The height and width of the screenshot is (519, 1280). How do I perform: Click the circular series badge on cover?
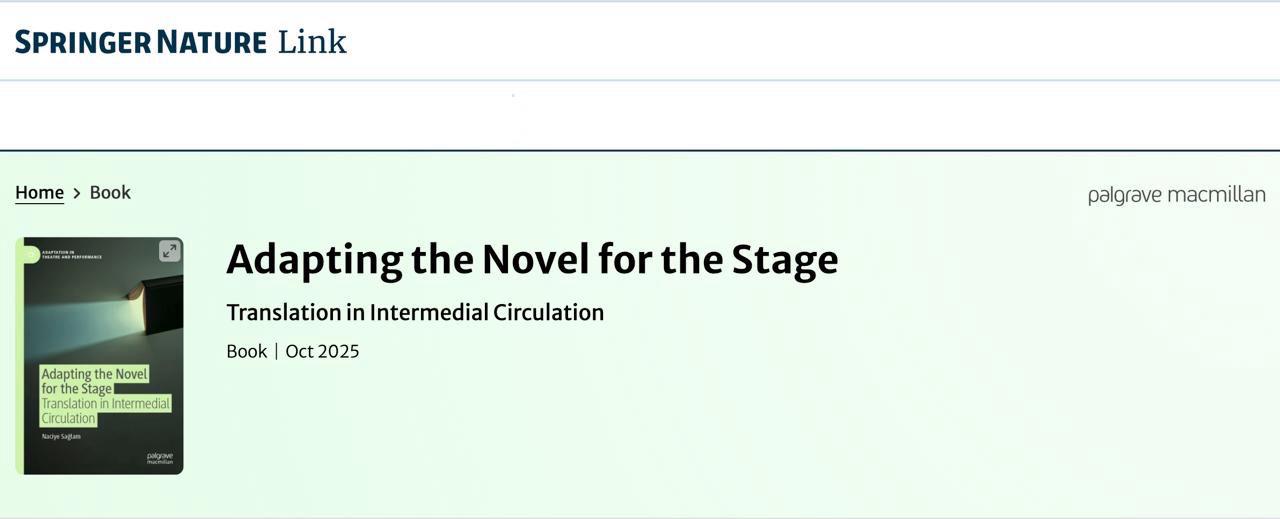30,255
